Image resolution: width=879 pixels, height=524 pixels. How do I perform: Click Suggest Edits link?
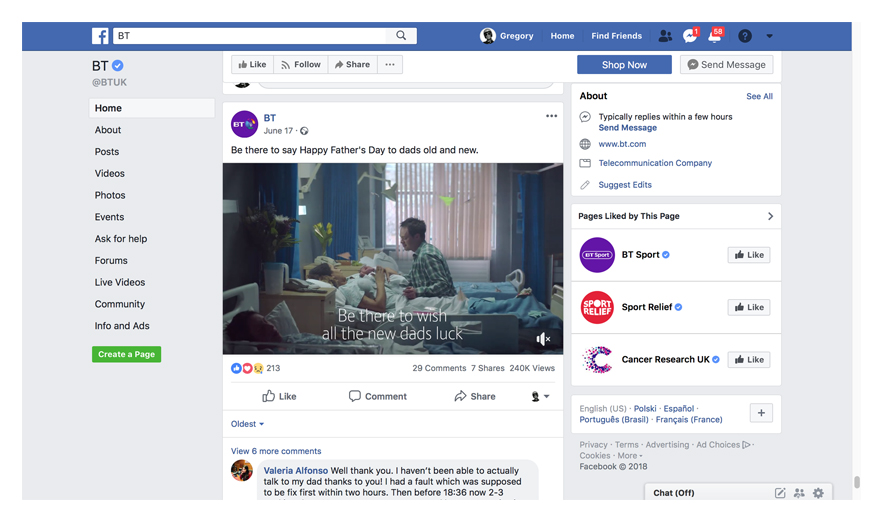(x=625, y=185)
